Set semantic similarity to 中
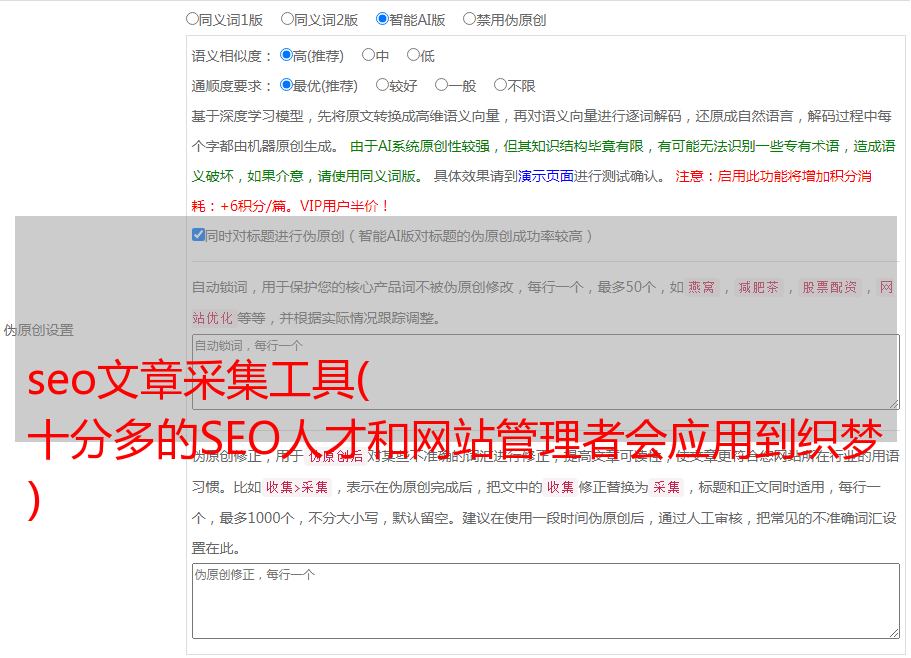Screen dimensions: 911x658 pos(368,55)
